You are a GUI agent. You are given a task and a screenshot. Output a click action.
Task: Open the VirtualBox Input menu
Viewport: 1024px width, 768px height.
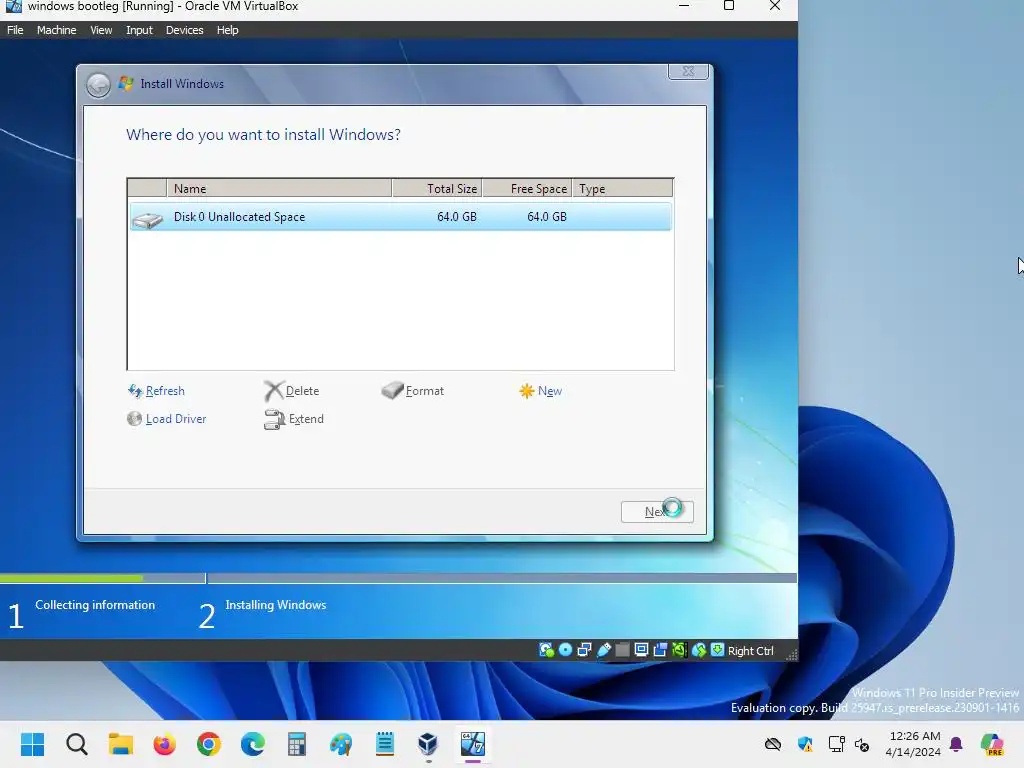click(x=139, y=30)
